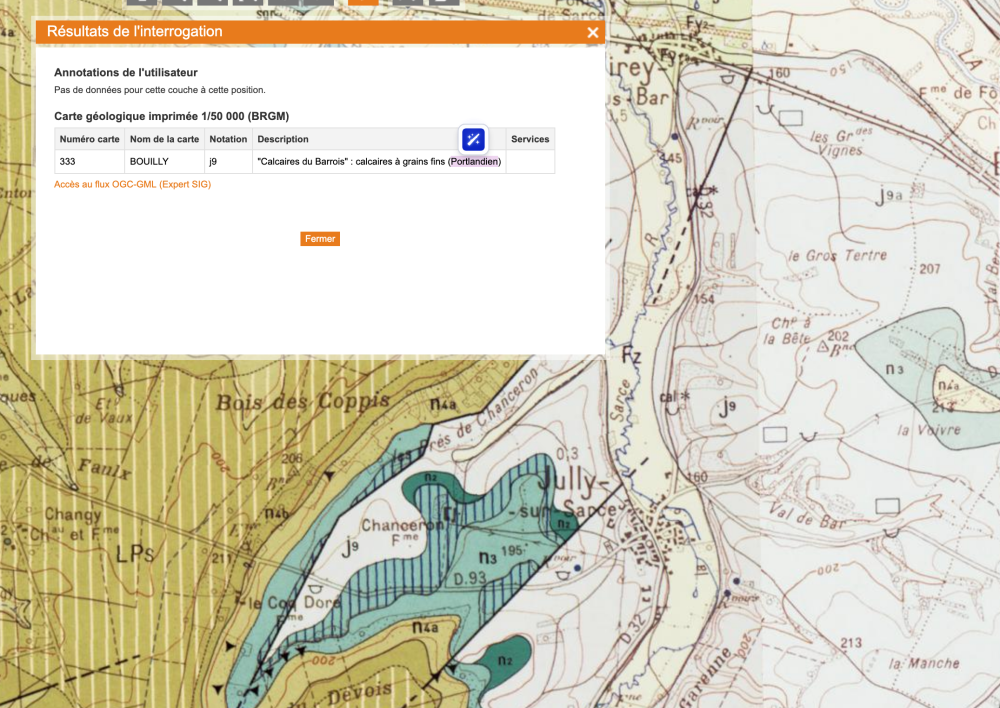Click the orange active toolbar button at top
1000x708 pixels.
[x=364, y=2]
